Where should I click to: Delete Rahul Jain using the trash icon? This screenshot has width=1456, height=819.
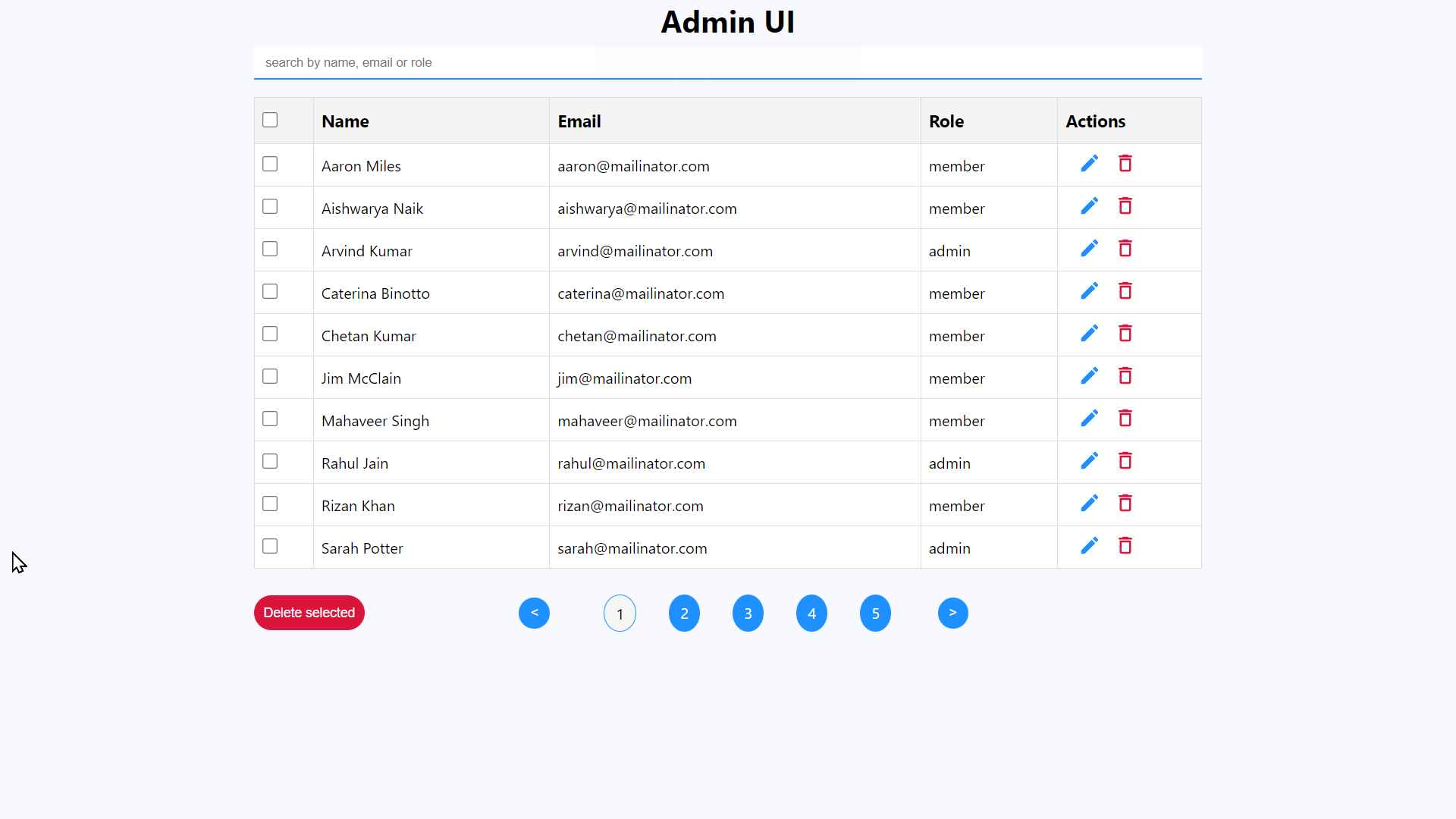click(1125, 460)
